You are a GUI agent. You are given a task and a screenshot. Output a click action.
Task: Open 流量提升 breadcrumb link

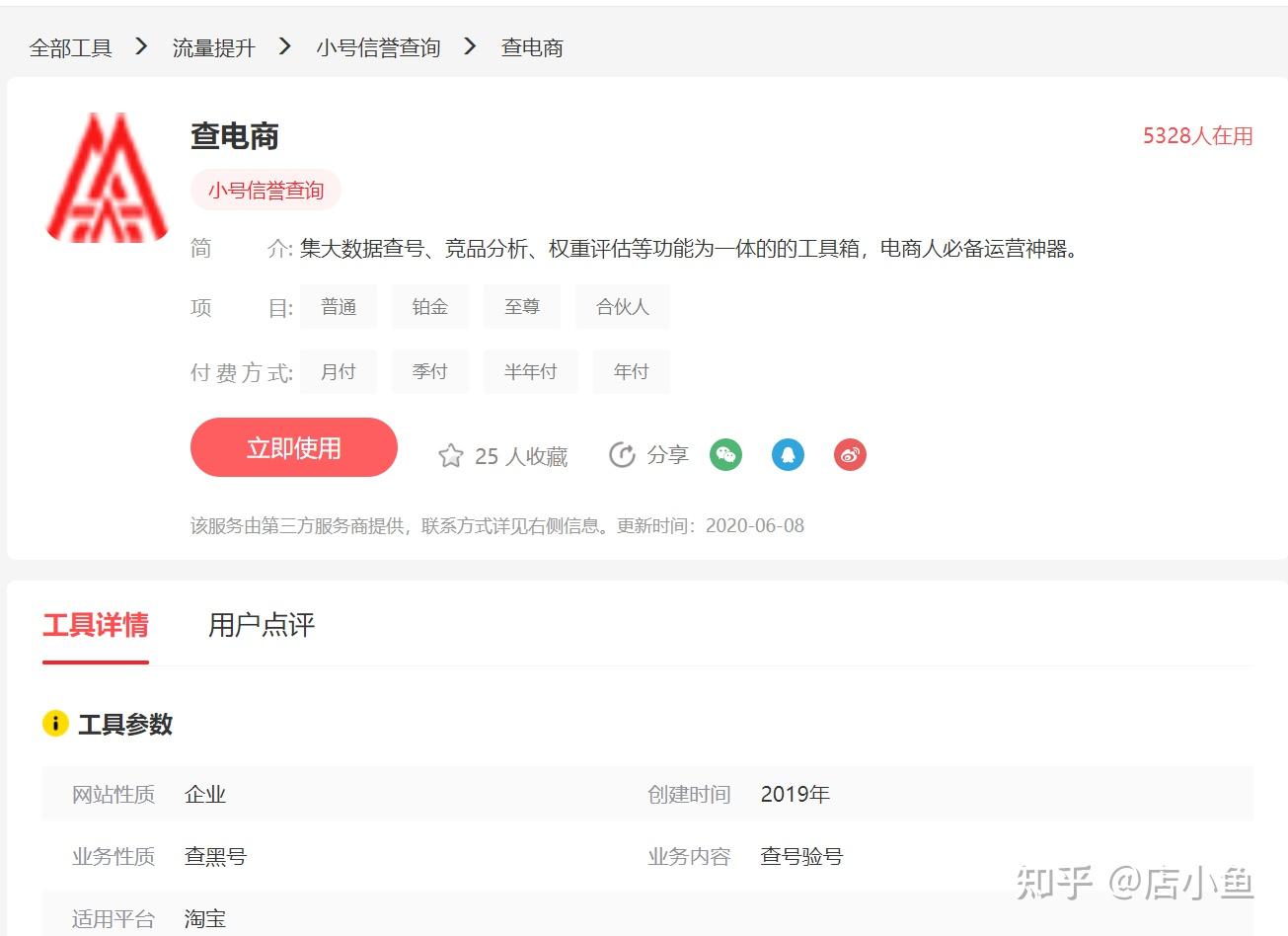(213, 47)
